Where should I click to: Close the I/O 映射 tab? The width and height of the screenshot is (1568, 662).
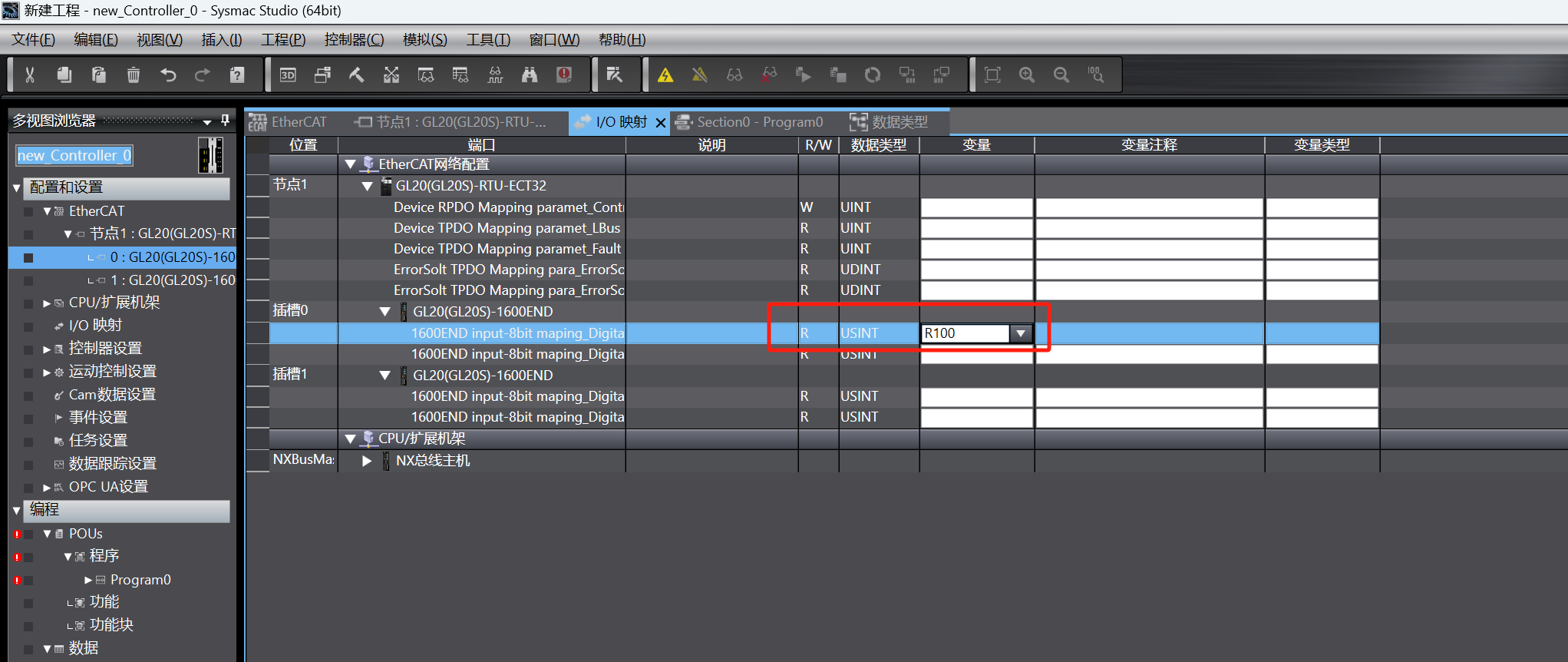point(660,123)
